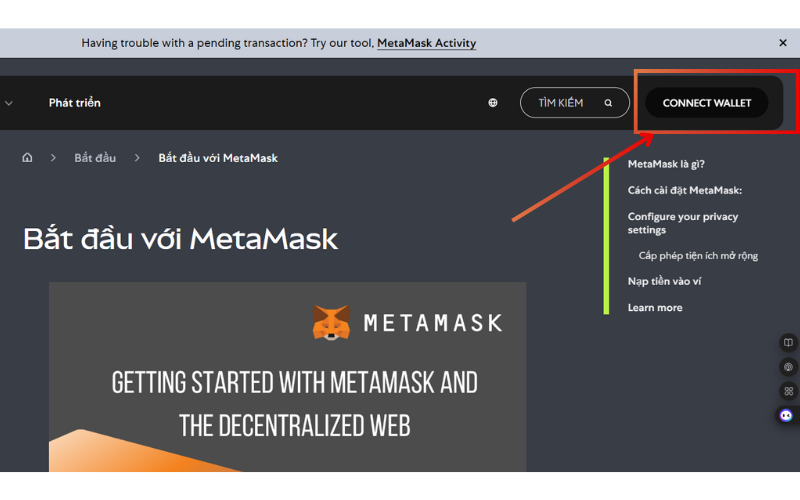Open the Phát triển menu
800x500 pixels.
pyautogui.click(x=74, y=103)
